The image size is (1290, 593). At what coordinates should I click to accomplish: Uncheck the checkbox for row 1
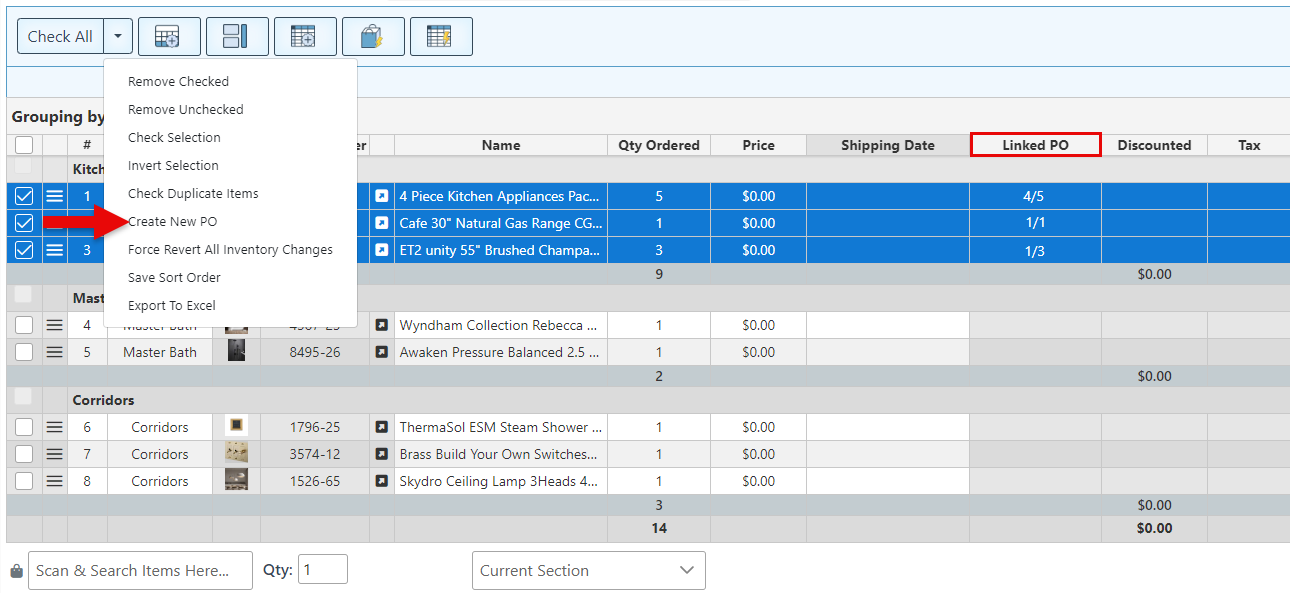(24, 197)
